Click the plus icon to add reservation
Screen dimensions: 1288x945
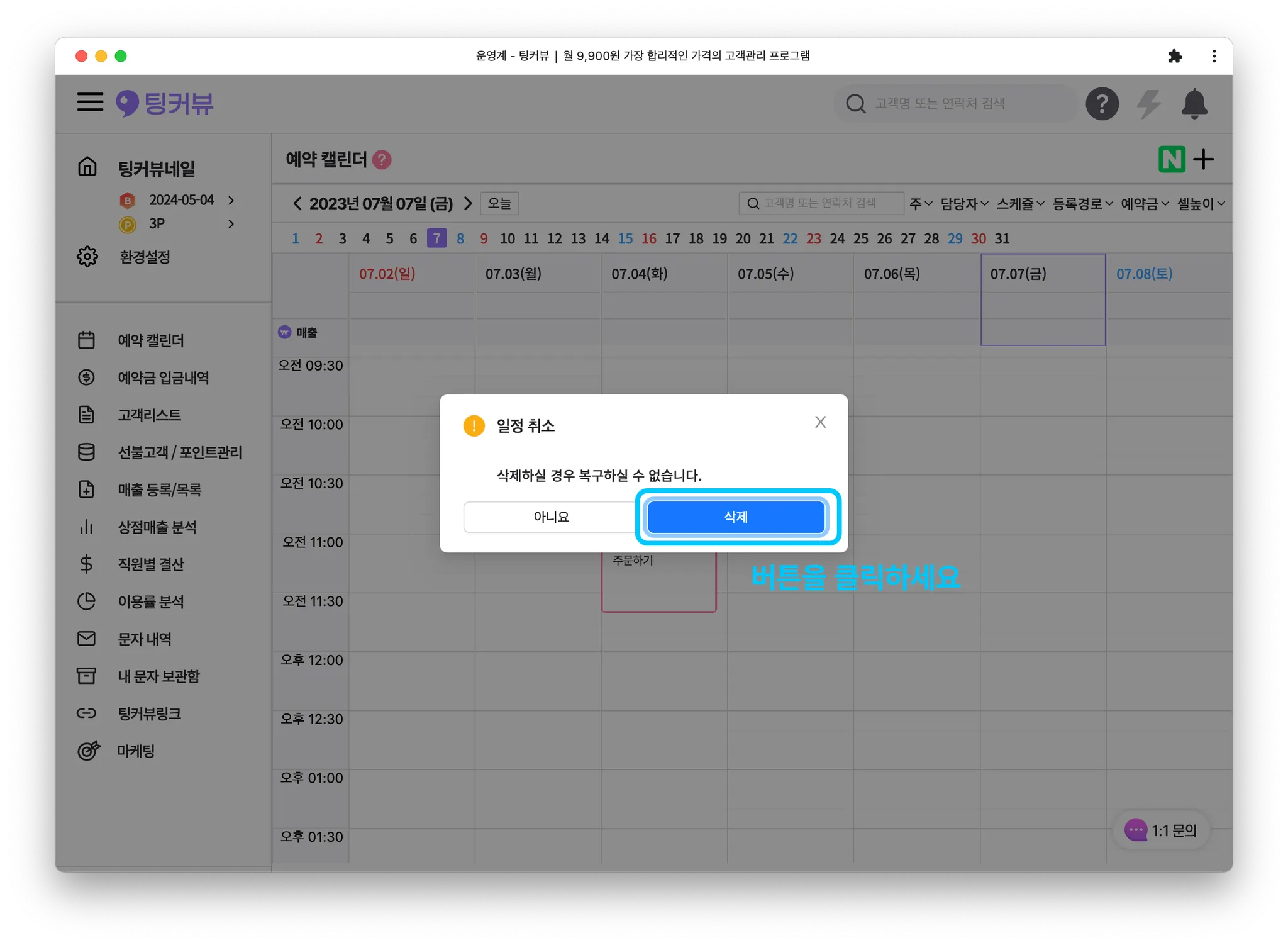(1203, 159)
